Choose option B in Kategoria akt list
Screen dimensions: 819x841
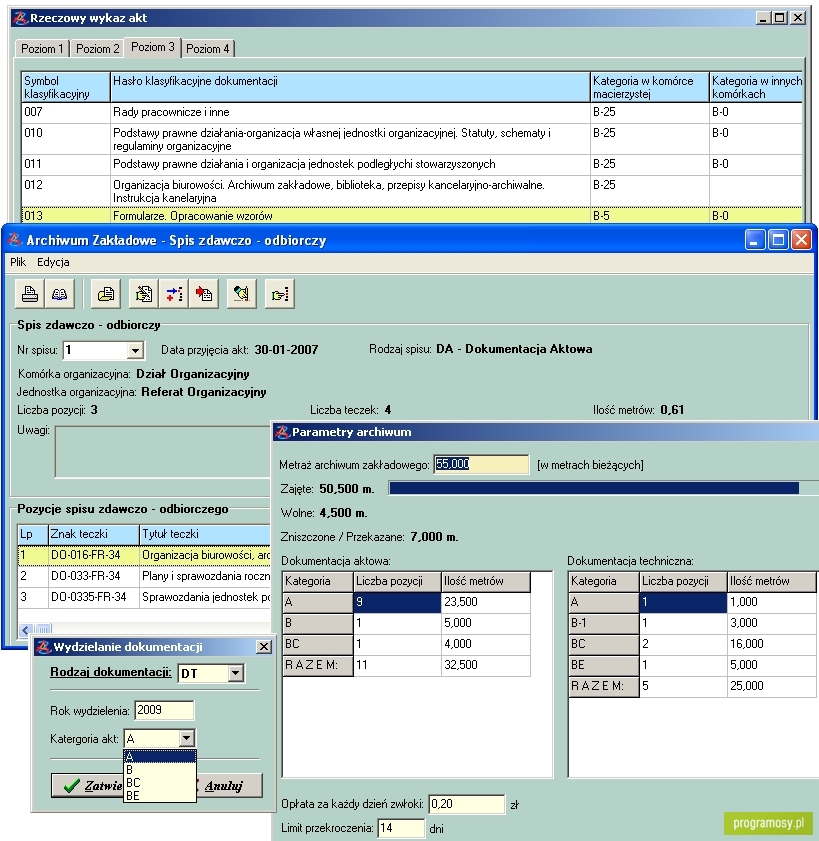(160, 770)
